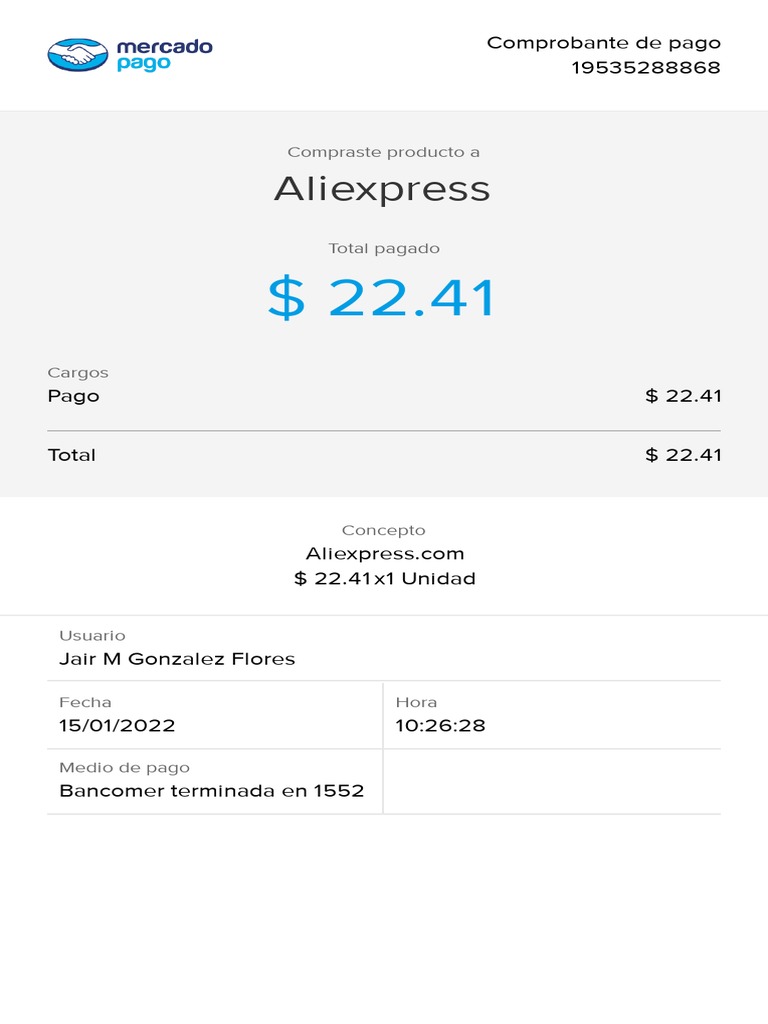768x1024 pixels.
Task: Click the Pago charge row label
Action: pyautogui.click(x=74, y=396)
